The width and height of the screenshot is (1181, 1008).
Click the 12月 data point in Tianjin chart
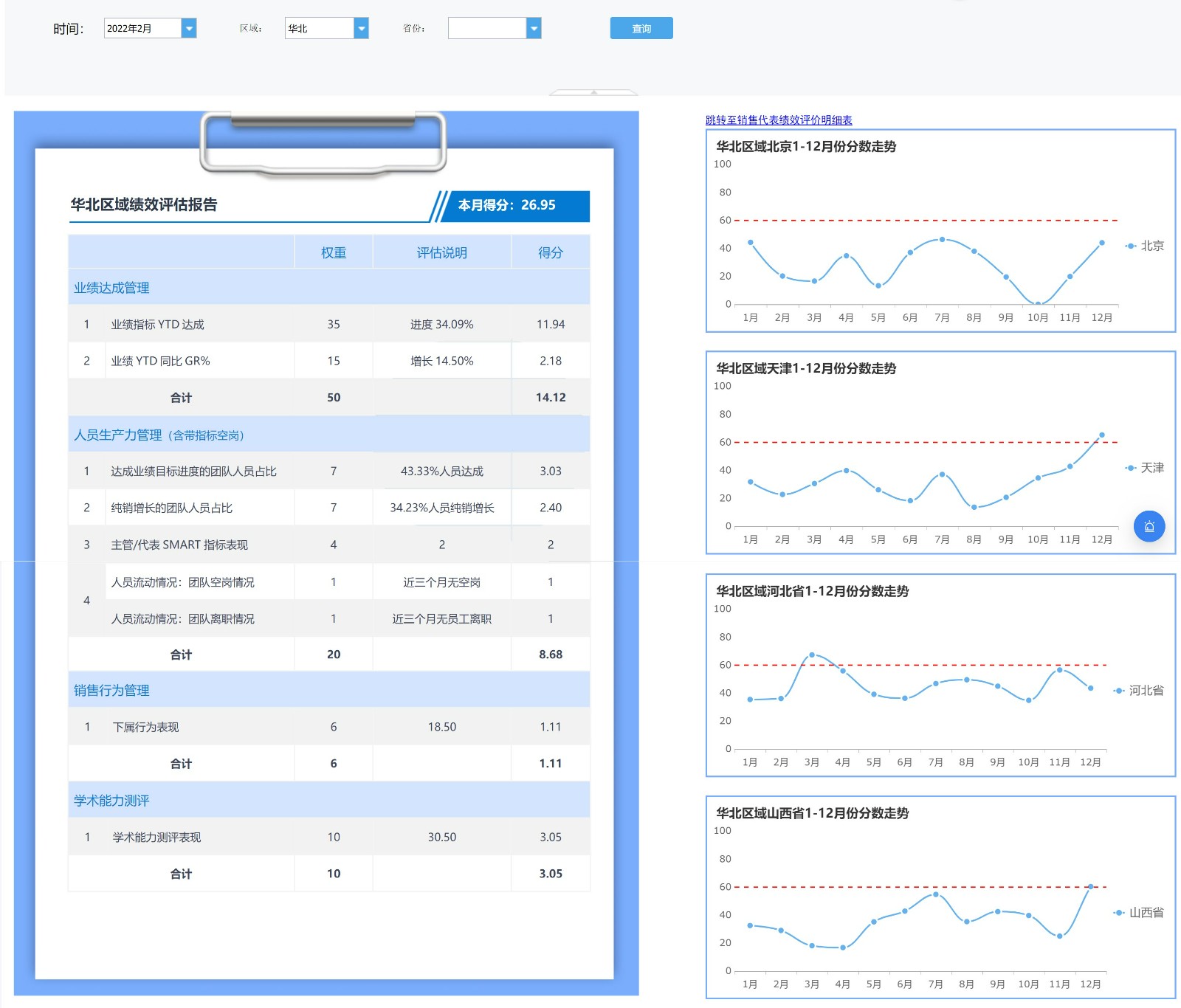tap(1102, 435)
